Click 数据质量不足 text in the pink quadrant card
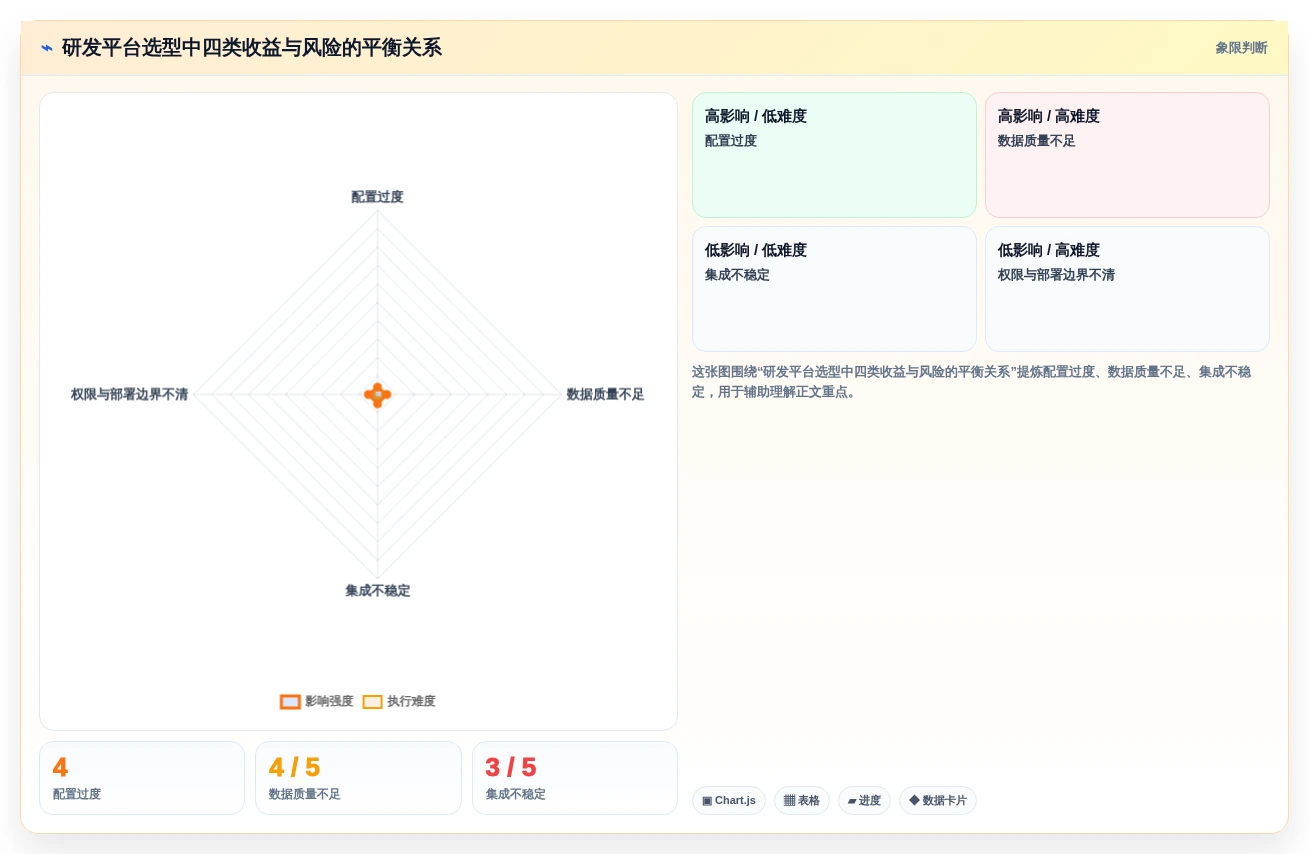 pos(1037,141)
